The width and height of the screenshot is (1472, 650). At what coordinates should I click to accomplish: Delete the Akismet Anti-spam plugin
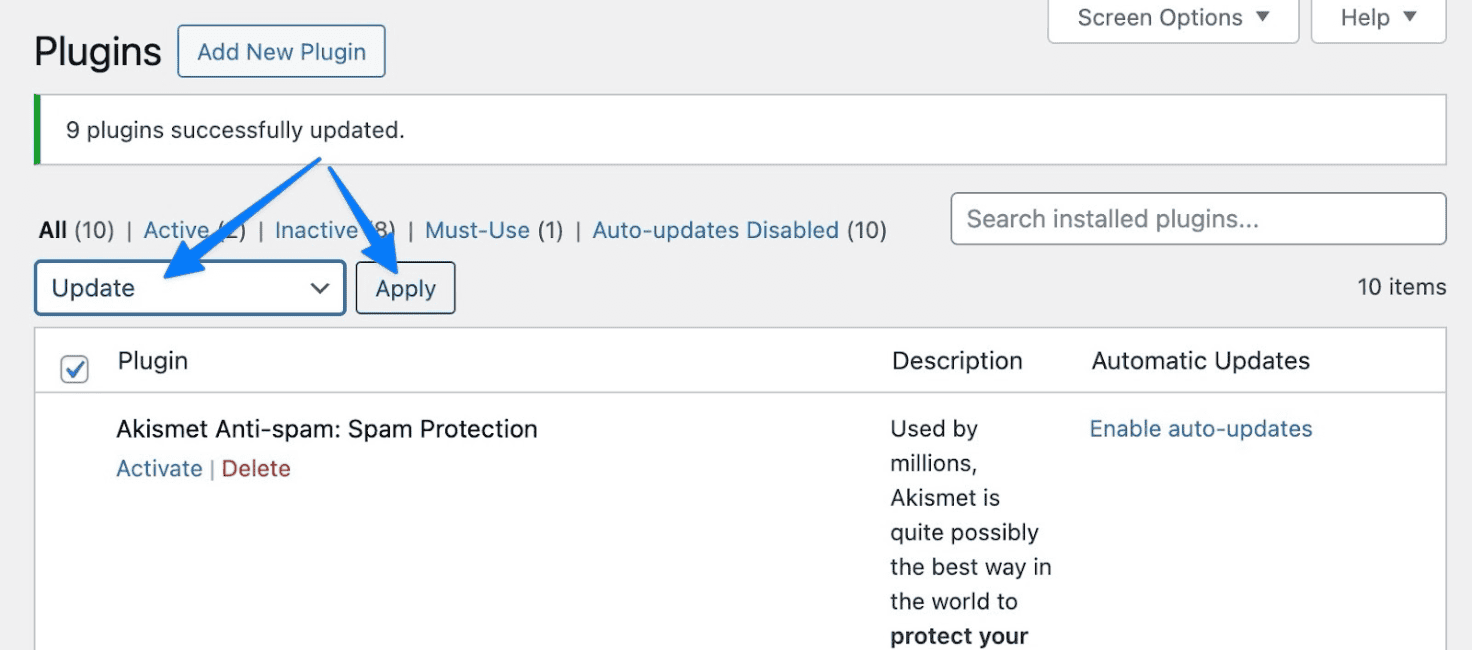tap(256, 469)
